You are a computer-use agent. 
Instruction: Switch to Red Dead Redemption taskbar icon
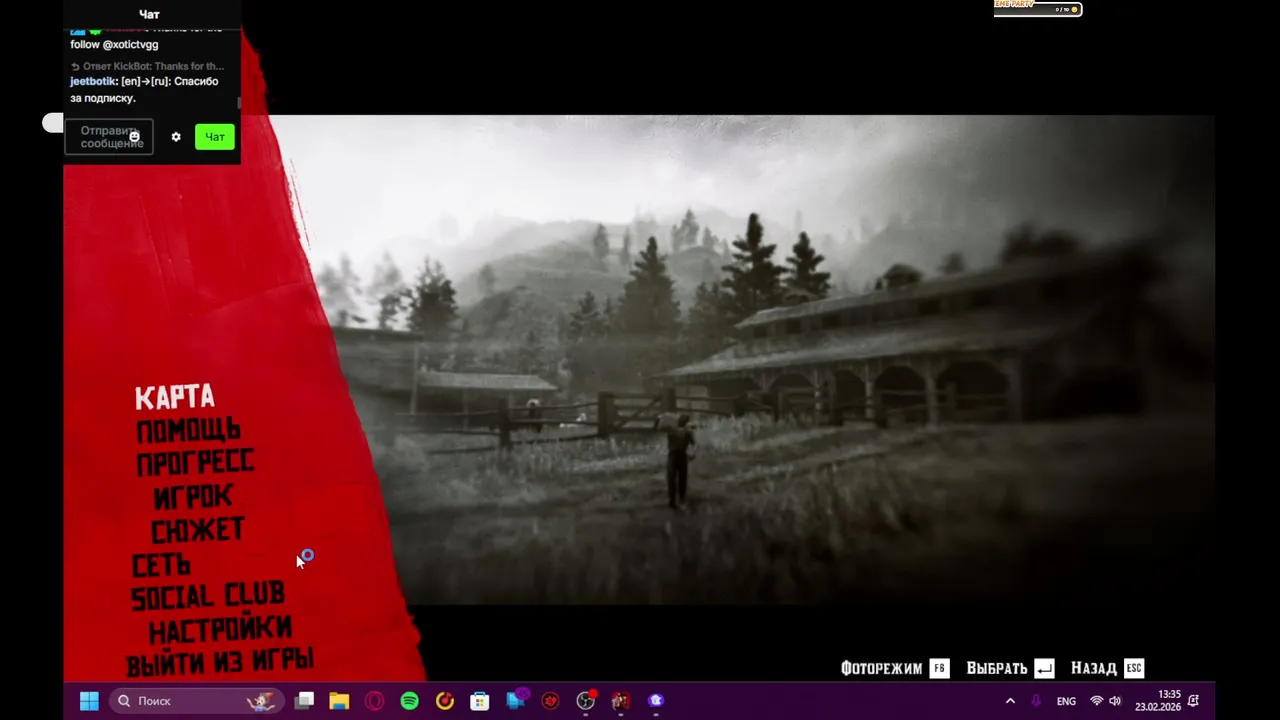(620, 701)
